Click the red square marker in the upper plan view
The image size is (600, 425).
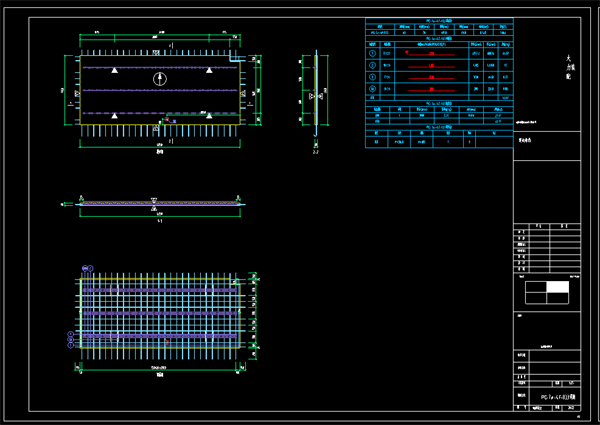tap(166, 119)
